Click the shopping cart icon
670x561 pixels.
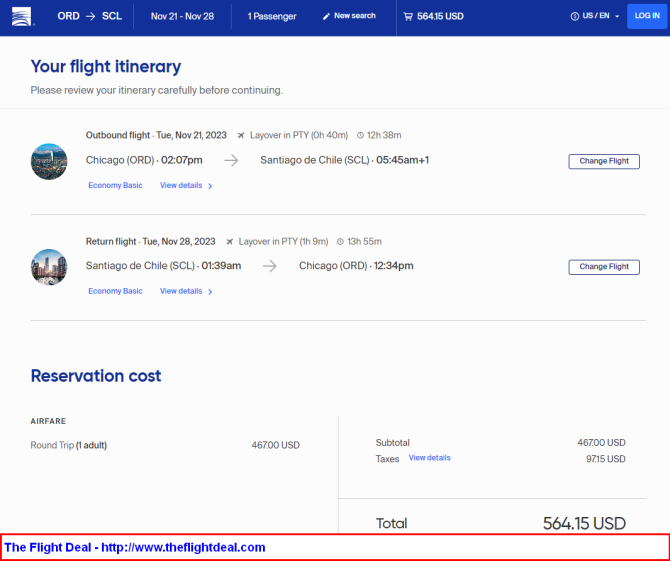(408, 17)
